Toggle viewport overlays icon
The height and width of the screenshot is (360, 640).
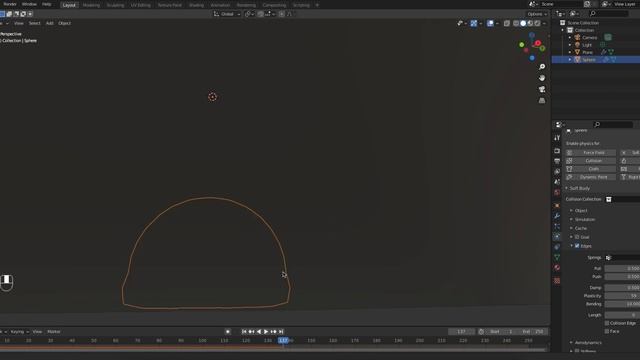click(490, 23)
